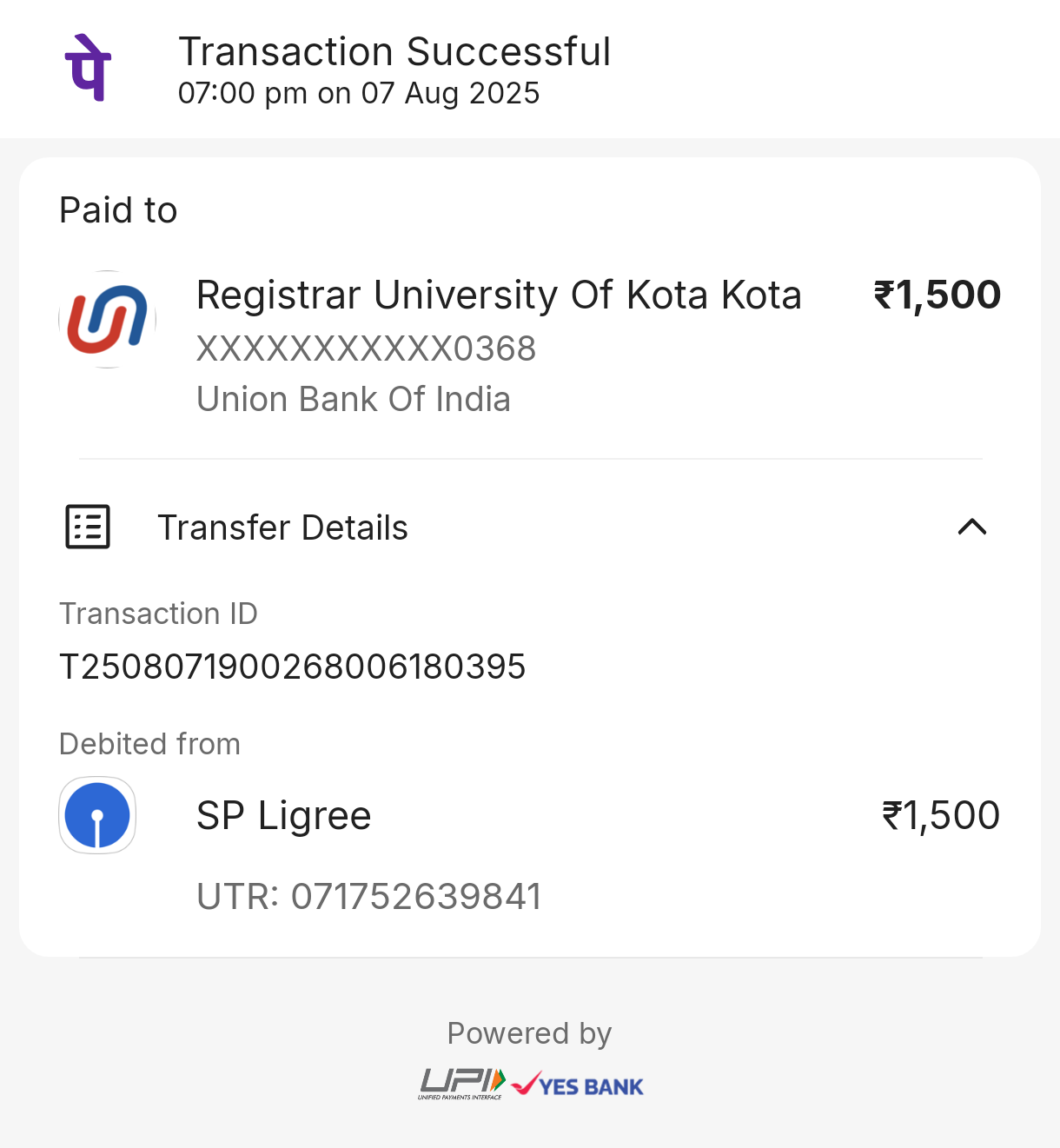
Task: Tap the PhonePe logo icon
Action: [88, 68]
